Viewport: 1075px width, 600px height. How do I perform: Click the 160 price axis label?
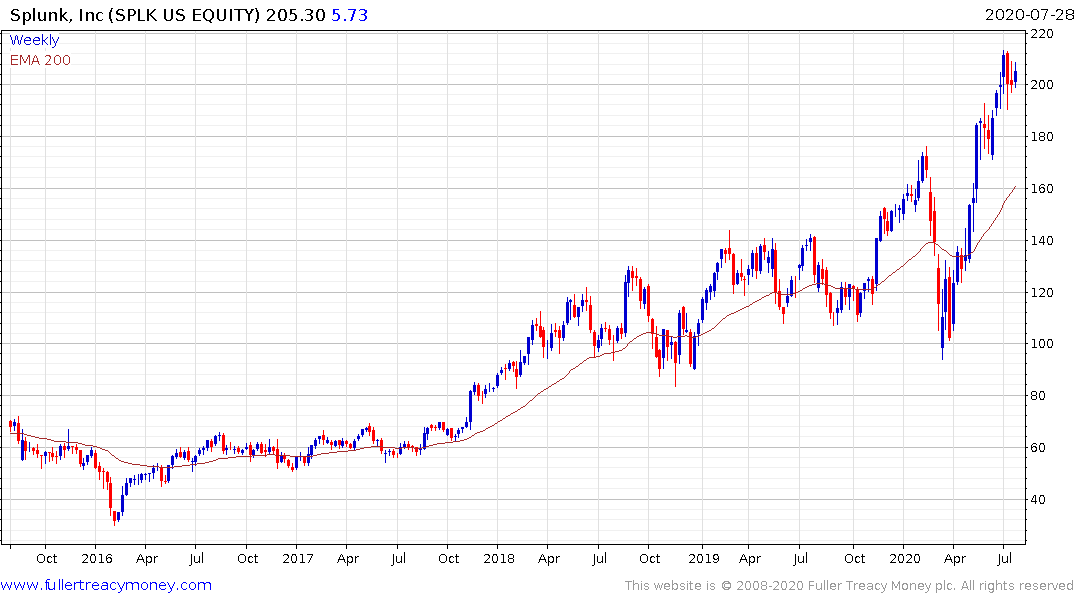pyautogui.click(x=1042, y=189)
